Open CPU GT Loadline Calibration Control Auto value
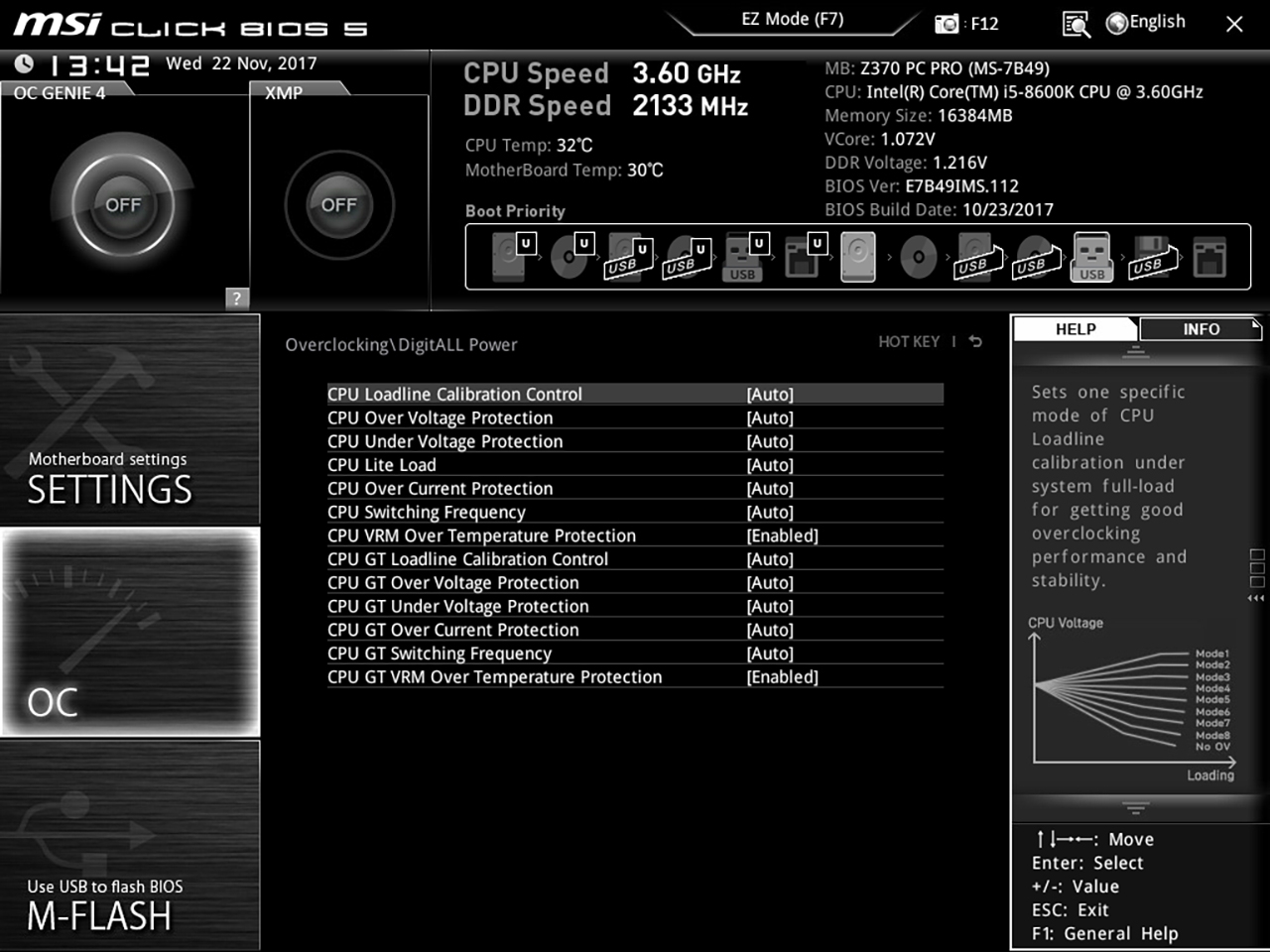Viewport: 1270px width, 952px height. 770,559
